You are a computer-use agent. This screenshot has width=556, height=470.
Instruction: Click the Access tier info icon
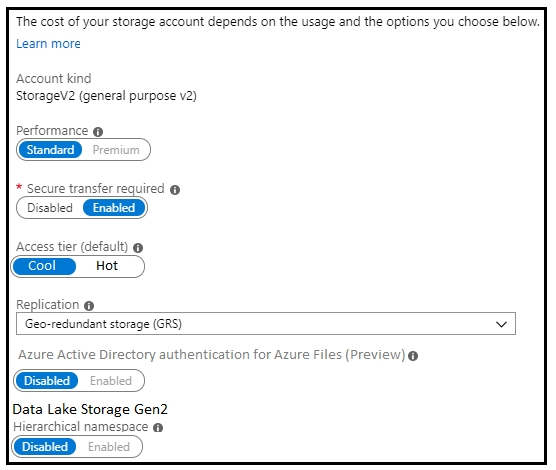[138, 248]
